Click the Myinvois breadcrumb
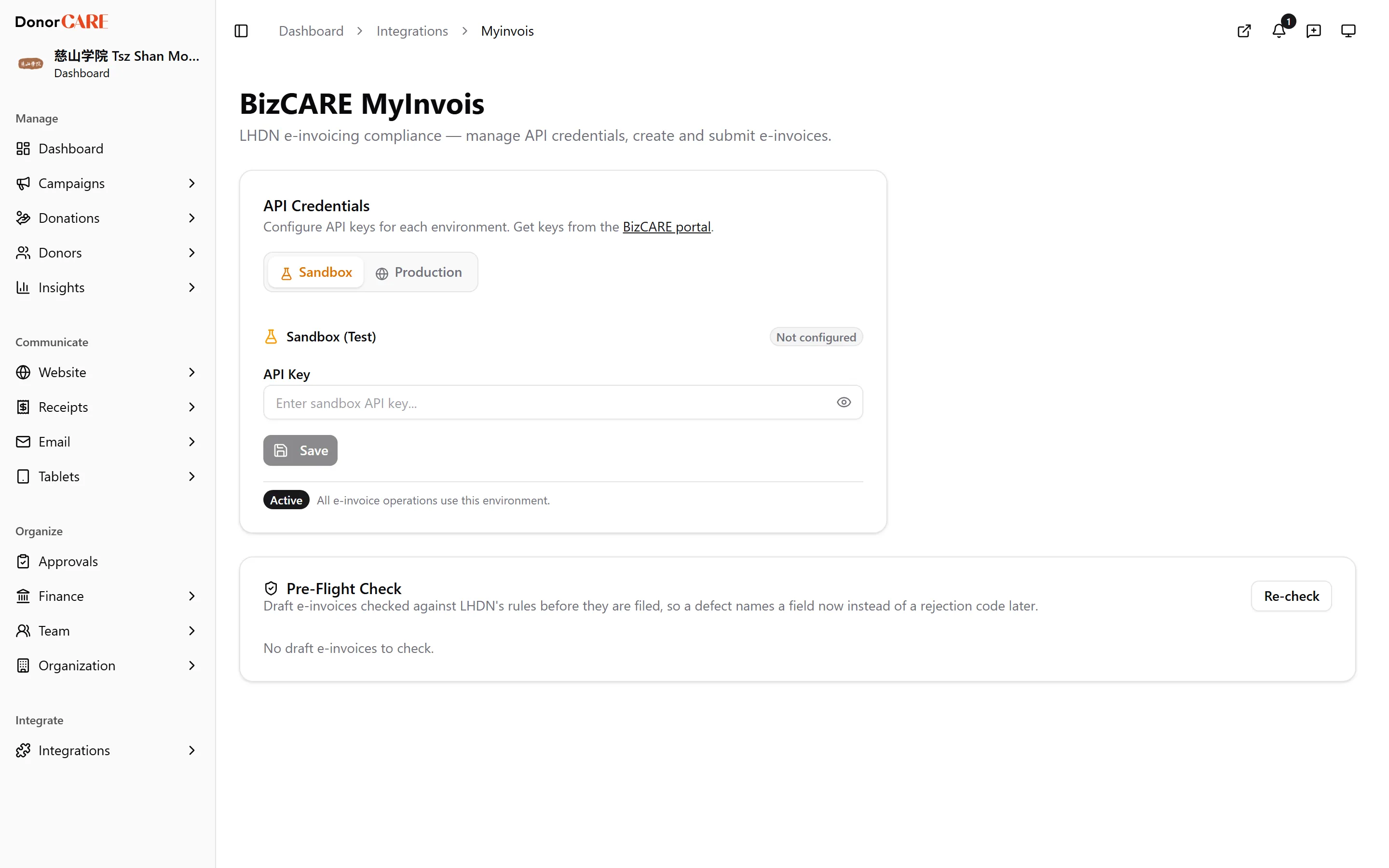This screenshot has width=1389, height=868. click(x=507, y=31)
